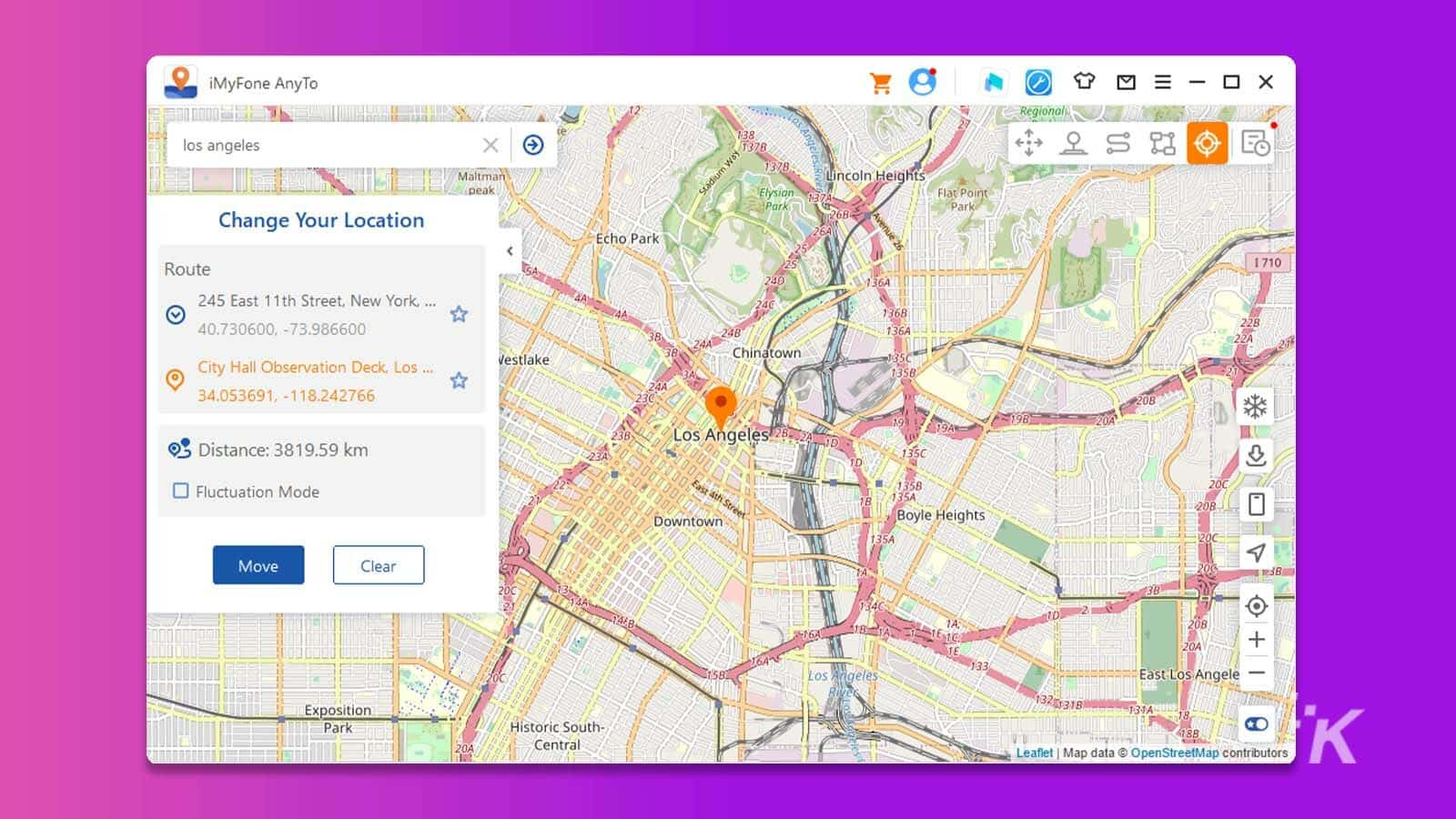Clear the search field with X
This screenshot has width=1456, height=819.
pyautogui.click(x=490, y=145)
